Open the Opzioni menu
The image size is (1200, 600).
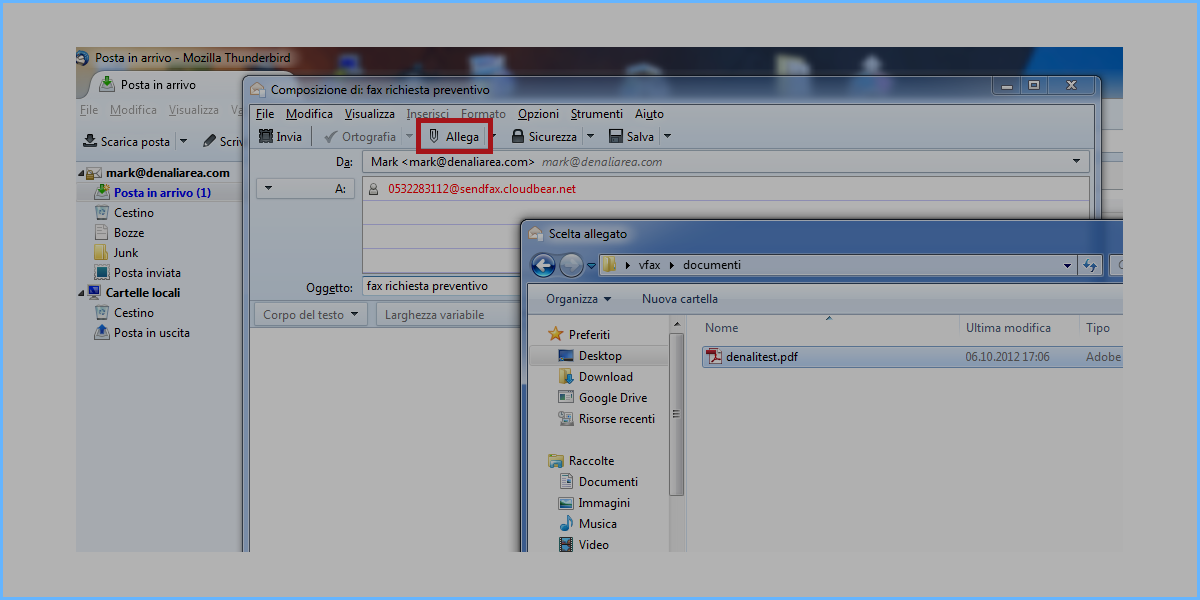538,114
